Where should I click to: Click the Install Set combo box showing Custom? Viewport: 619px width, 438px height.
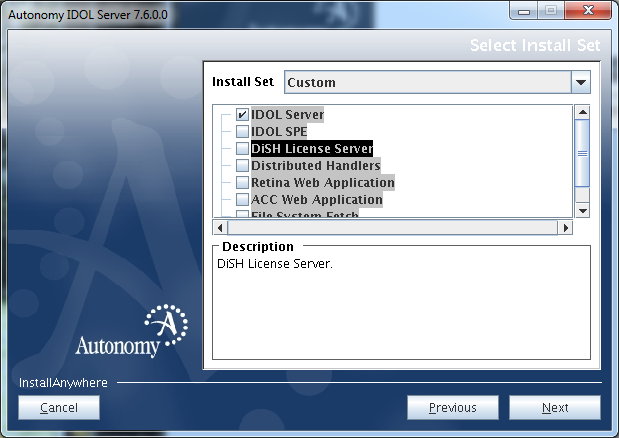[437, 82]
